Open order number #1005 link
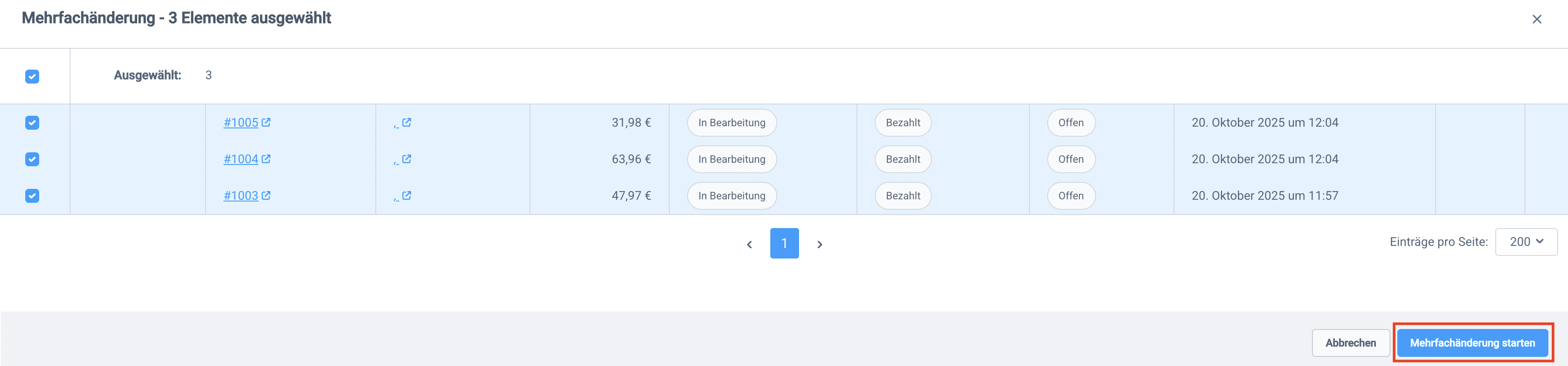 coord(241,122)
